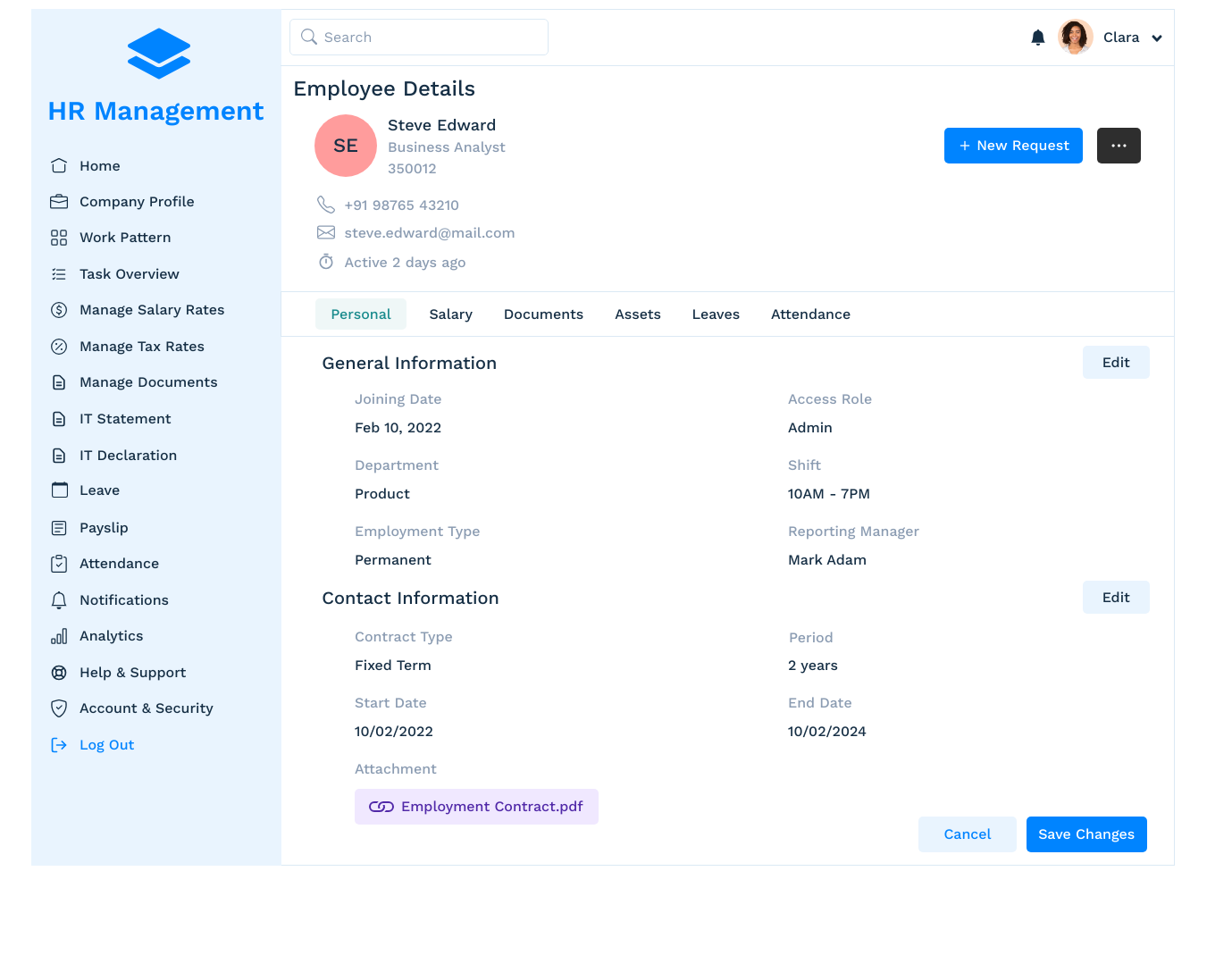1232x955 pixels.
Task: Click Clara's profile avatar
Action: (x=1075, y=38)
